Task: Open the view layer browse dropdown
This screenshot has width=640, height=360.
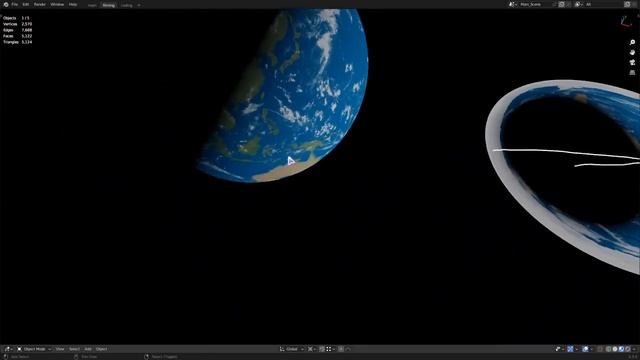Action: click(x=578, y=4)
